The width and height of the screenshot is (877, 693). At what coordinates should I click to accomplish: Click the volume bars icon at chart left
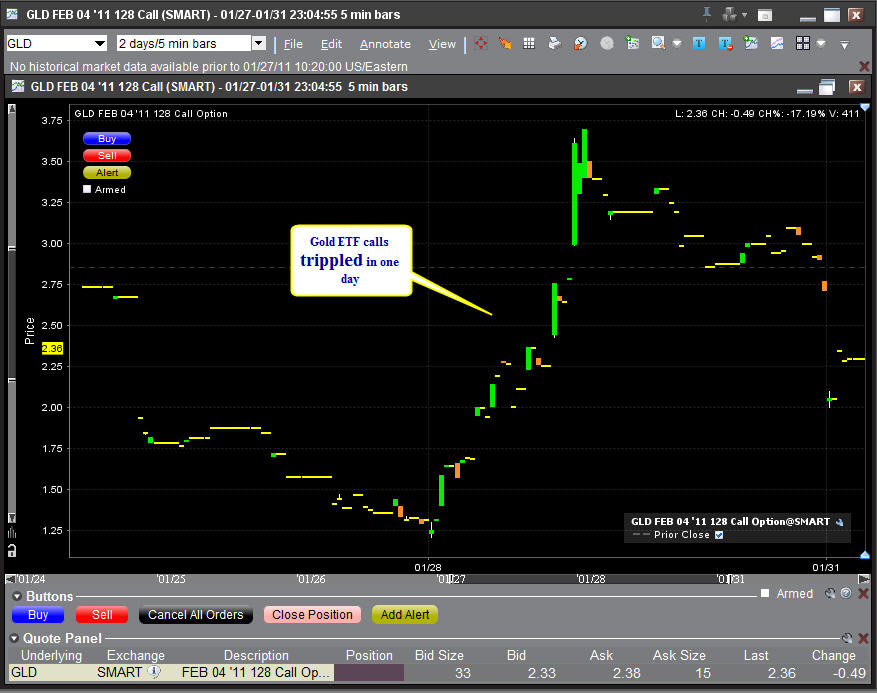point(12,532)
